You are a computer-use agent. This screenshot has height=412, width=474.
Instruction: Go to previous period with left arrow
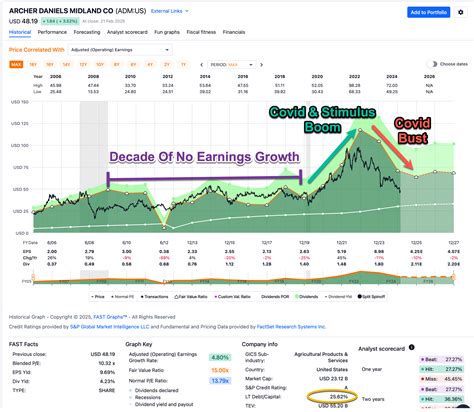tap(202, 65)
